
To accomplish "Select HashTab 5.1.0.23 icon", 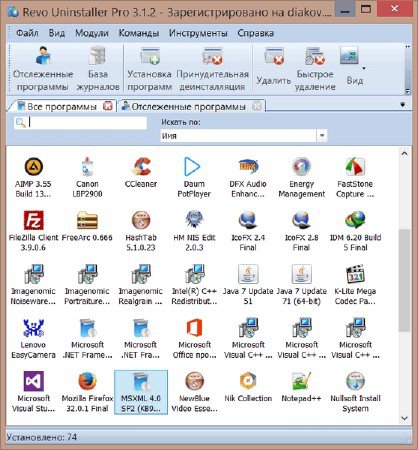I will point(141,231).
